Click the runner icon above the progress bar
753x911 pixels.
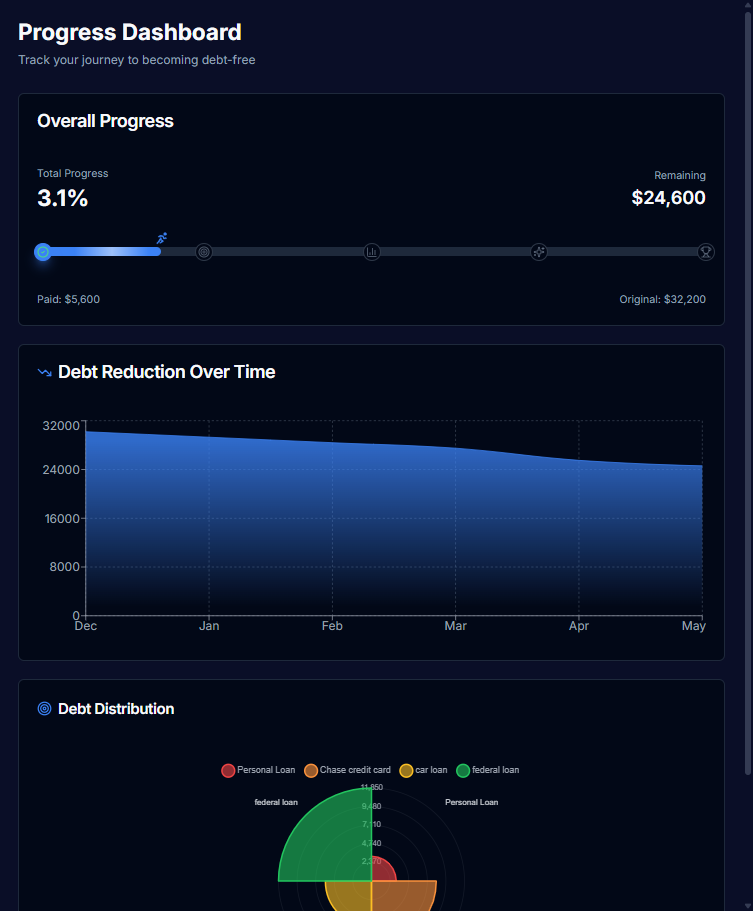tap(161, 238)
